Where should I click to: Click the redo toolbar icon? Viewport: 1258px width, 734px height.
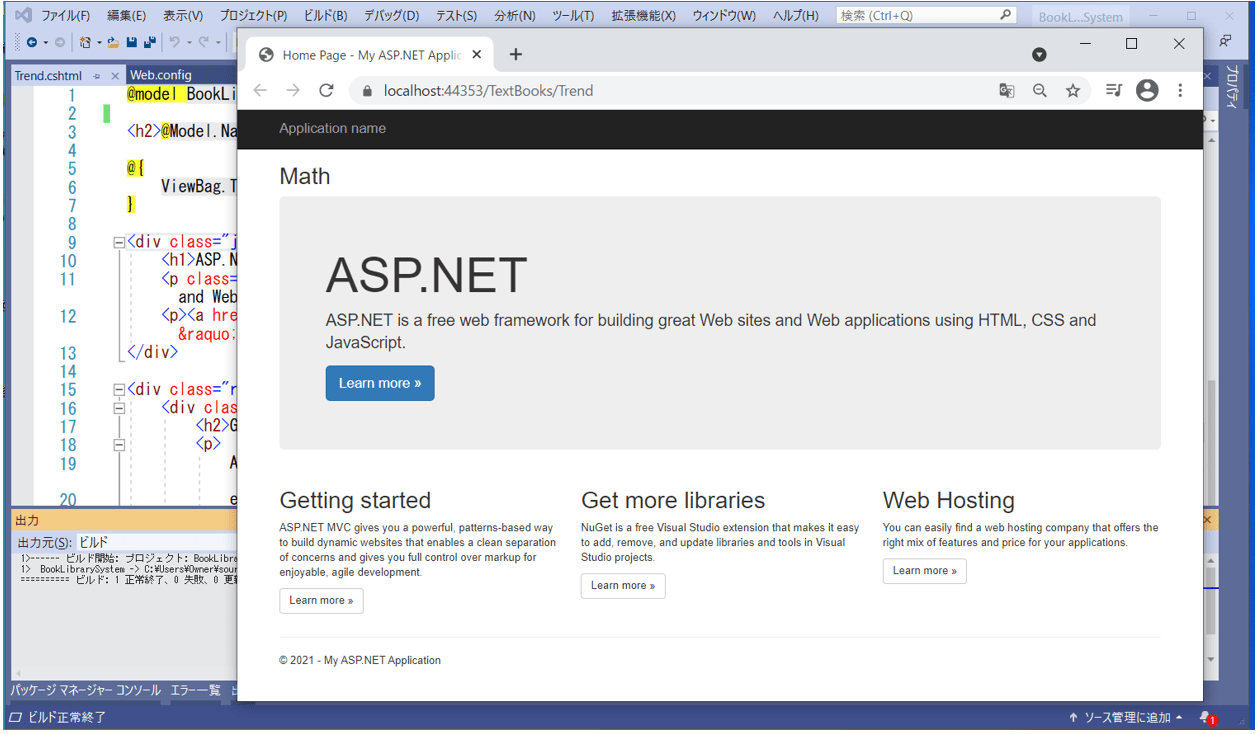[203, 42]
